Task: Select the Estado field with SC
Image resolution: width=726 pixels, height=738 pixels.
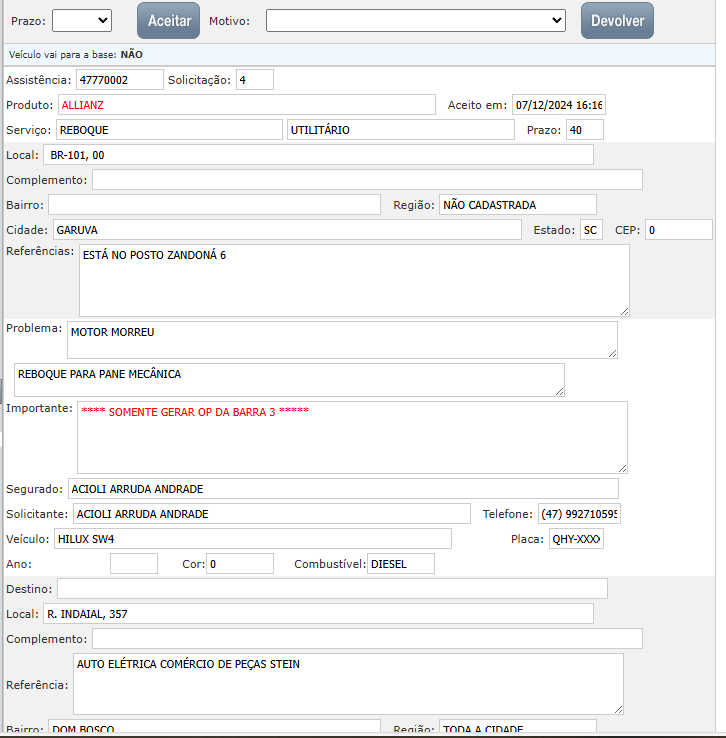Action: click(x=592, y=230)
